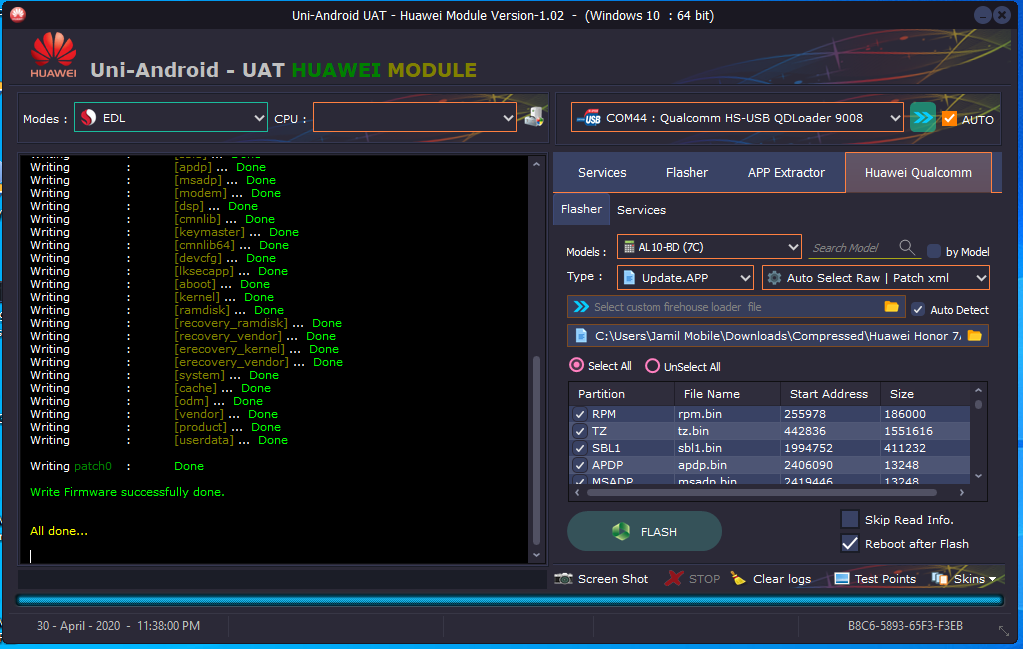
Task: Open the Models AL10-BD (7C) dropdown
Action: [709, 247]
